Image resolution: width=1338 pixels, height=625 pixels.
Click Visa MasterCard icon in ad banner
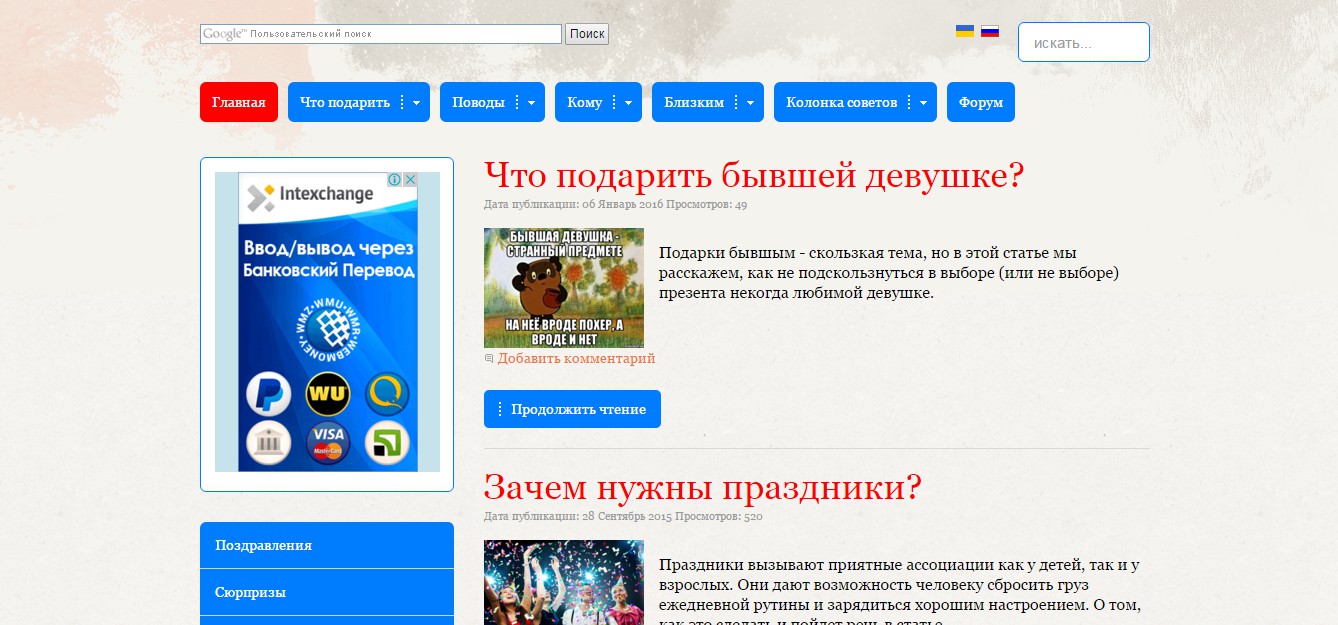[328, 443]
